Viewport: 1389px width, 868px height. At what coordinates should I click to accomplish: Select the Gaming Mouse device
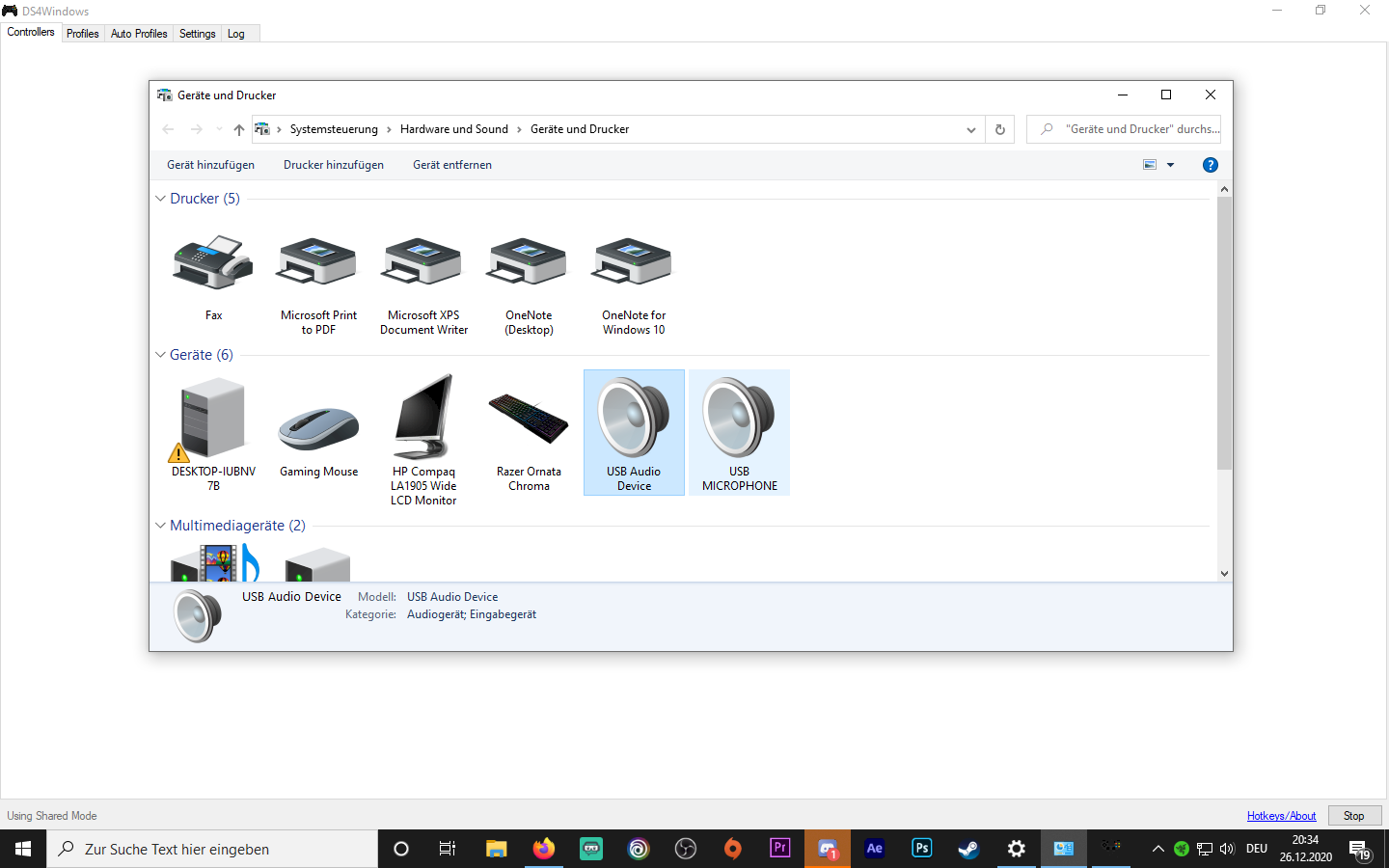pos(318,425)
